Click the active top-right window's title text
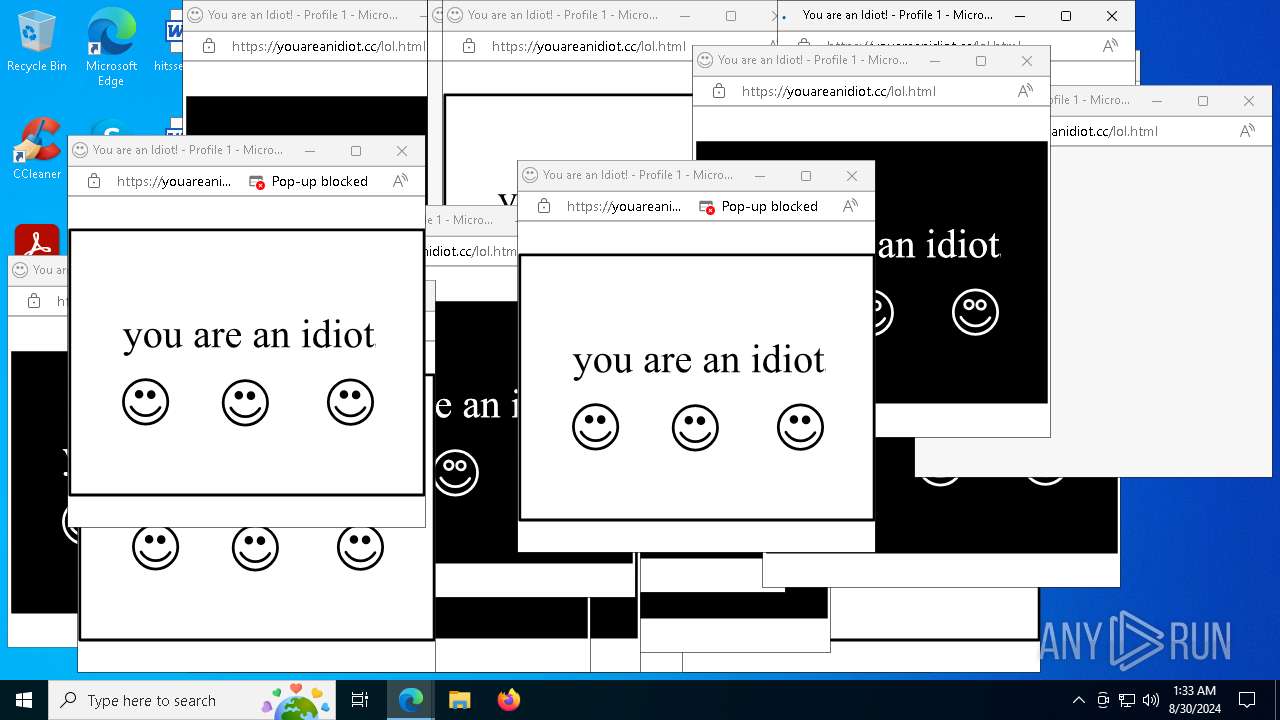Viewport: 1280px width, 720px height. coord(898,15)
